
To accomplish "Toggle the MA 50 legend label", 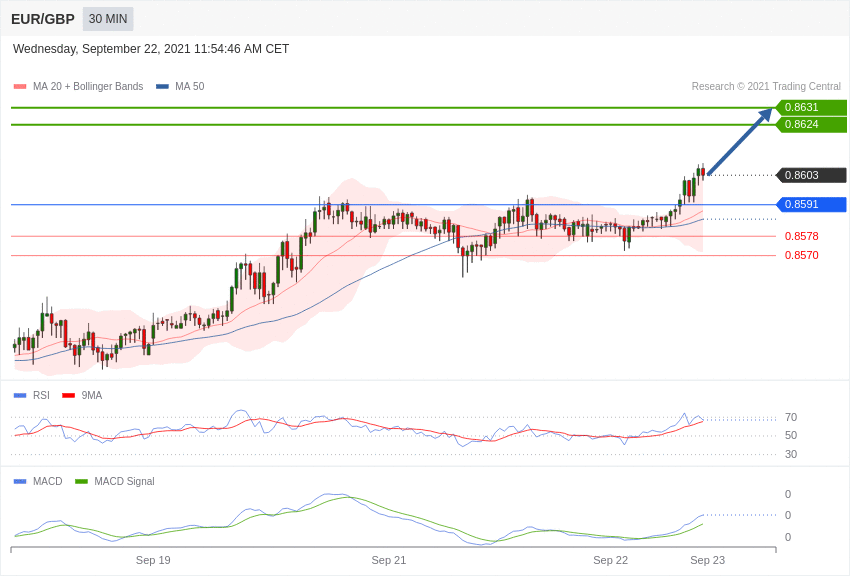I will point(190,87).
